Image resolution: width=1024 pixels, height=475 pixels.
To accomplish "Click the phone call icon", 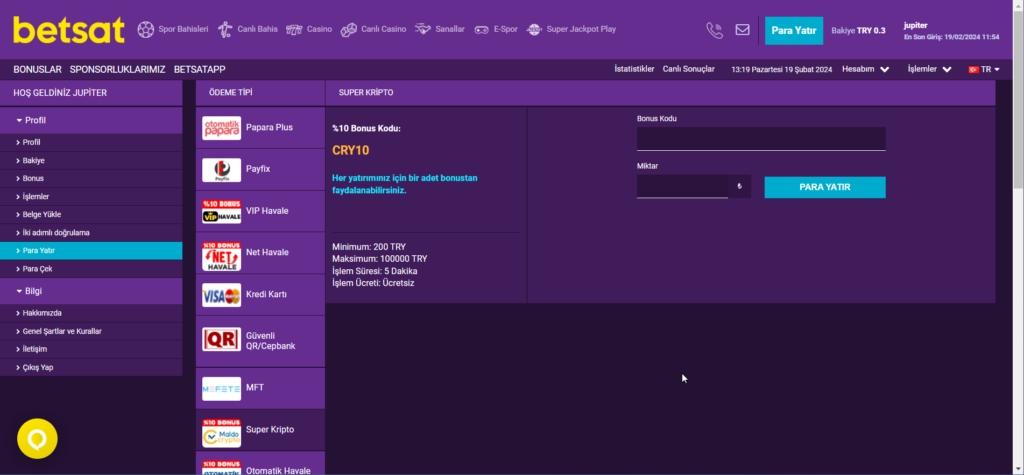I will [x=714, y=30].
